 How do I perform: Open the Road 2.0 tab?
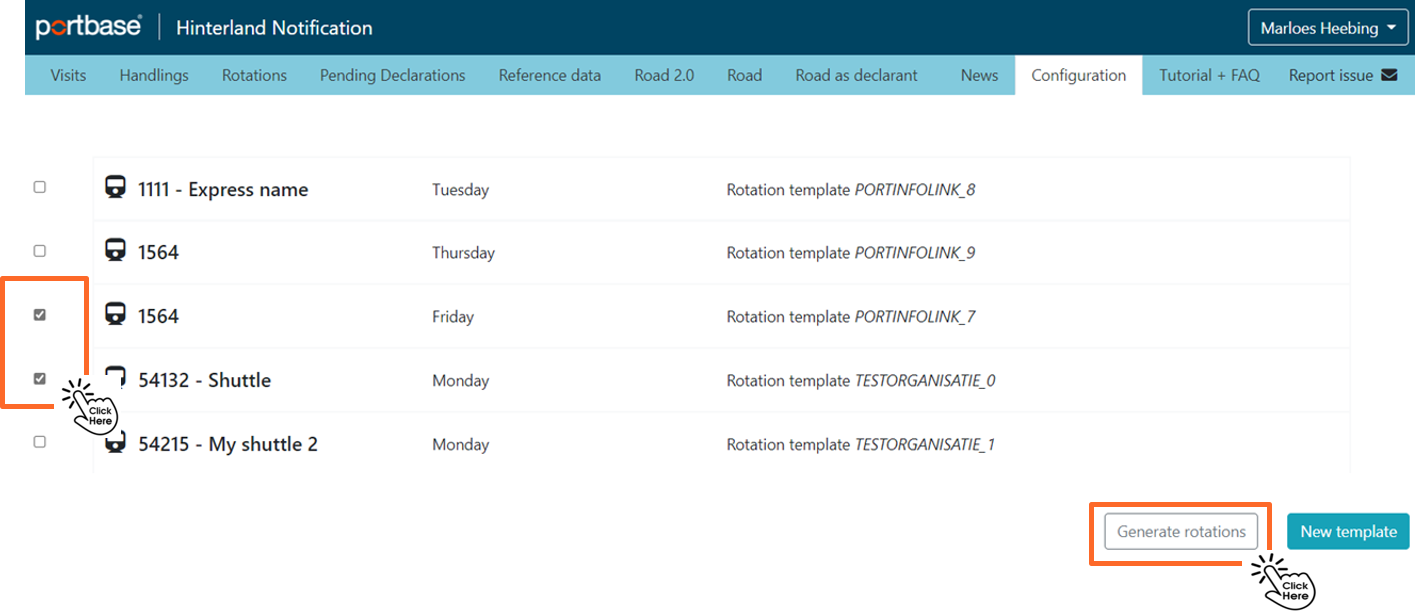[664, 75]
